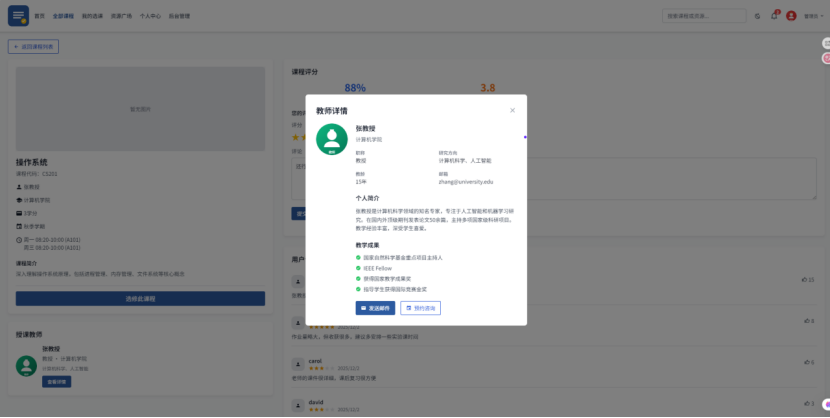This screenshot has height=418, width=830.
Task: Click research field 计算机科学、人工智能 in dialog
Action: pyautogui.click(x=465, y=160)
